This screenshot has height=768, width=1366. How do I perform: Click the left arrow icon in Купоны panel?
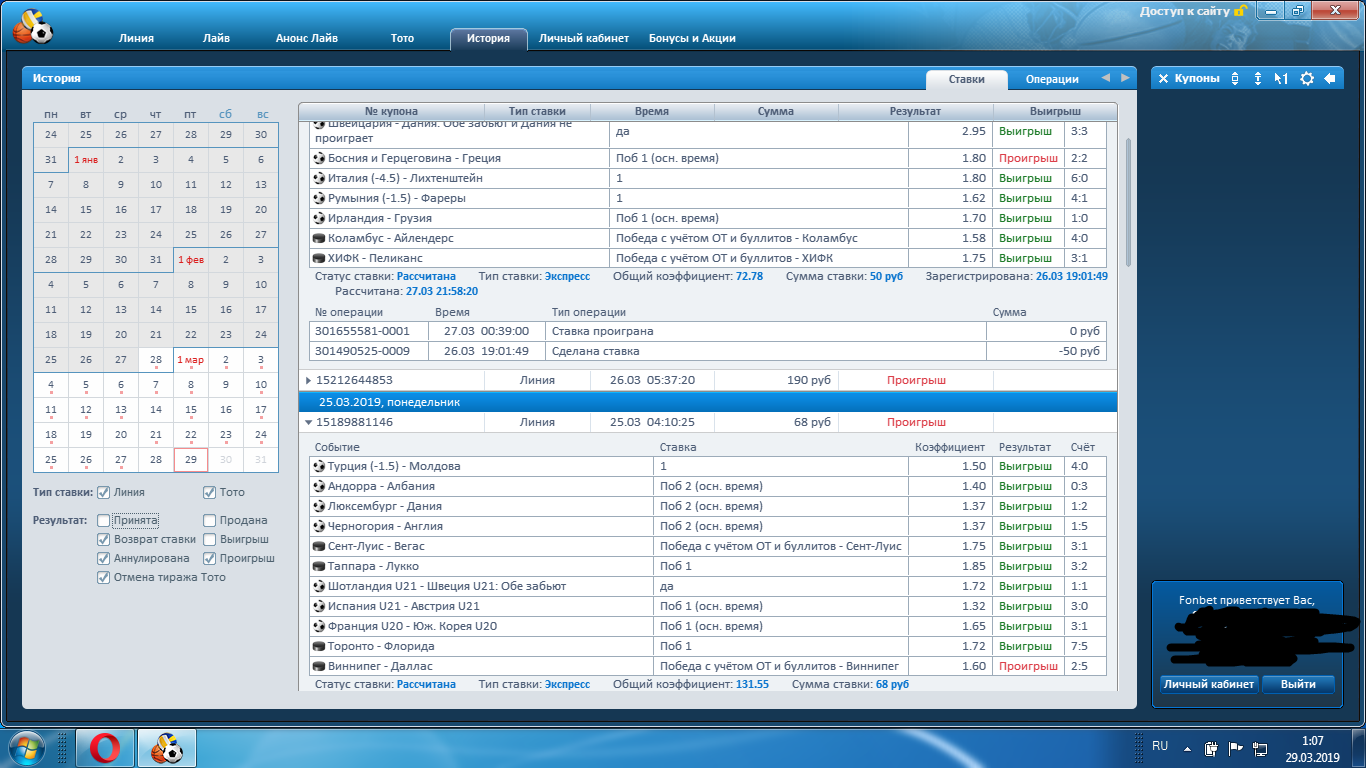point(1330,78)
